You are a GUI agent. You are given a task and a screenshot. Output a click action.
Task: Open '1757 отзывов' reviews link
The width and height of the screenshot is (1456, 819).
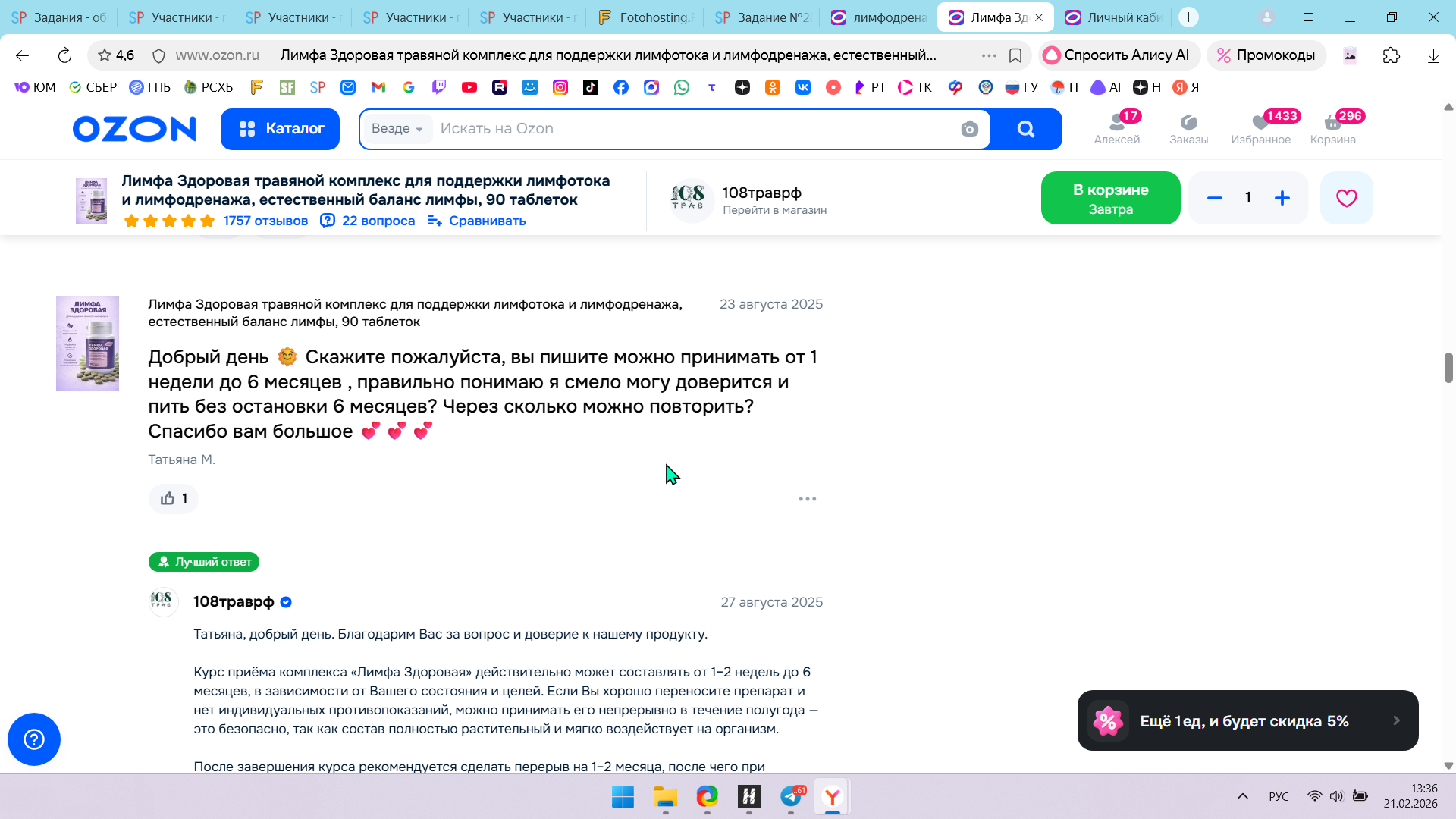(265, 221)
